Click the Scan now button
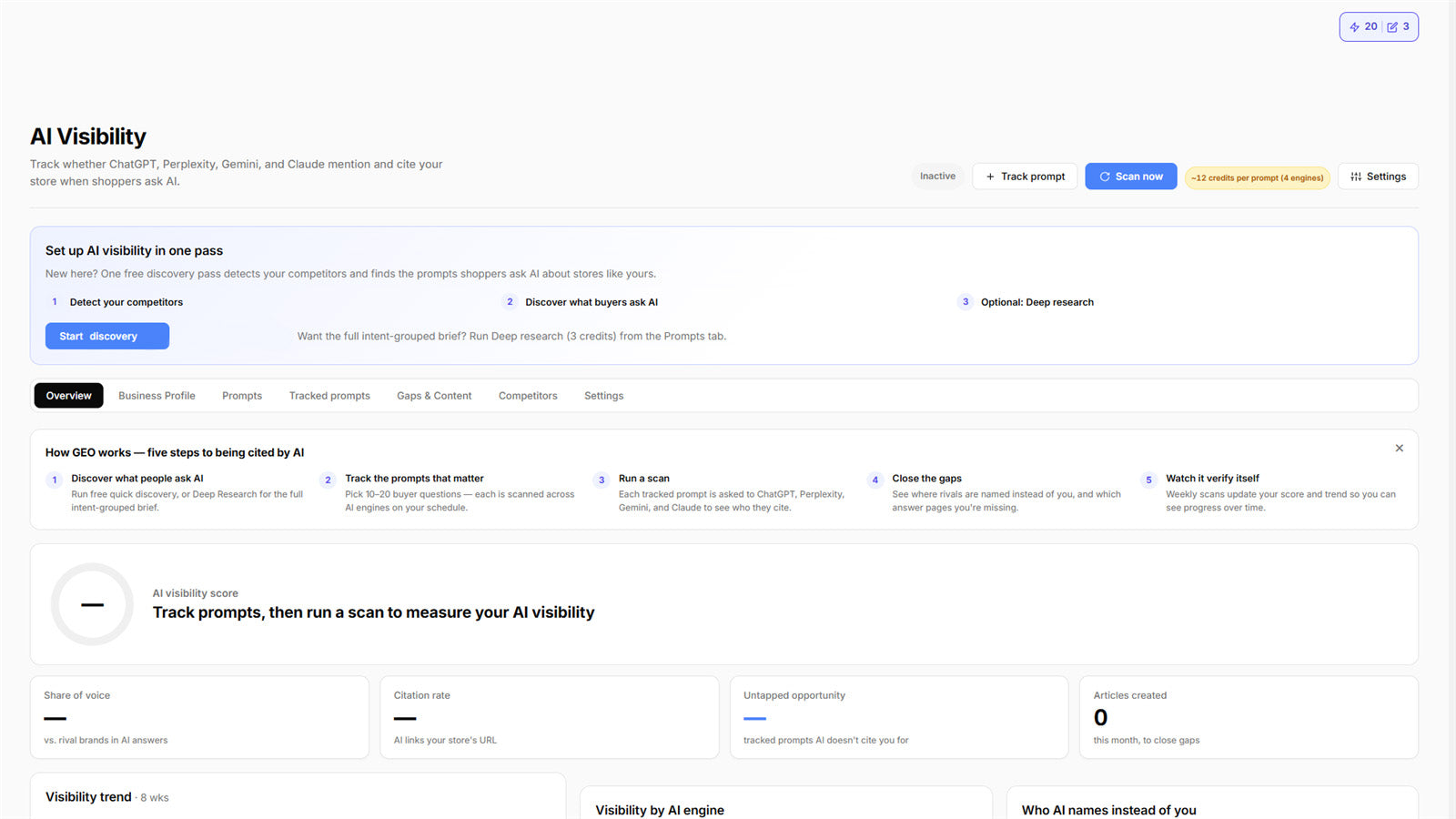The height and width of the screenshot is (819, 1456). pyautogui.click(x=1131, y=177)
